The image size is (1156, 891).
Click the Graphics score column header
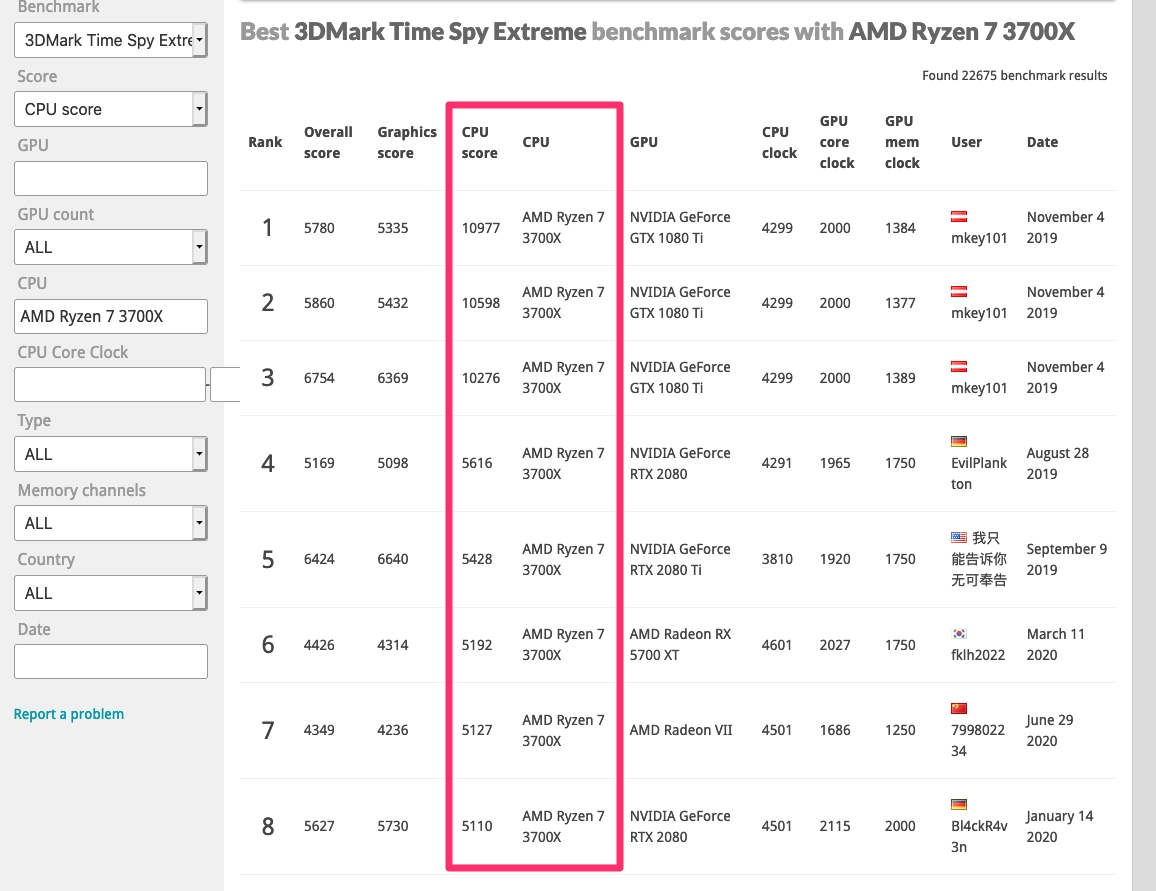click(x=407, y=142)
